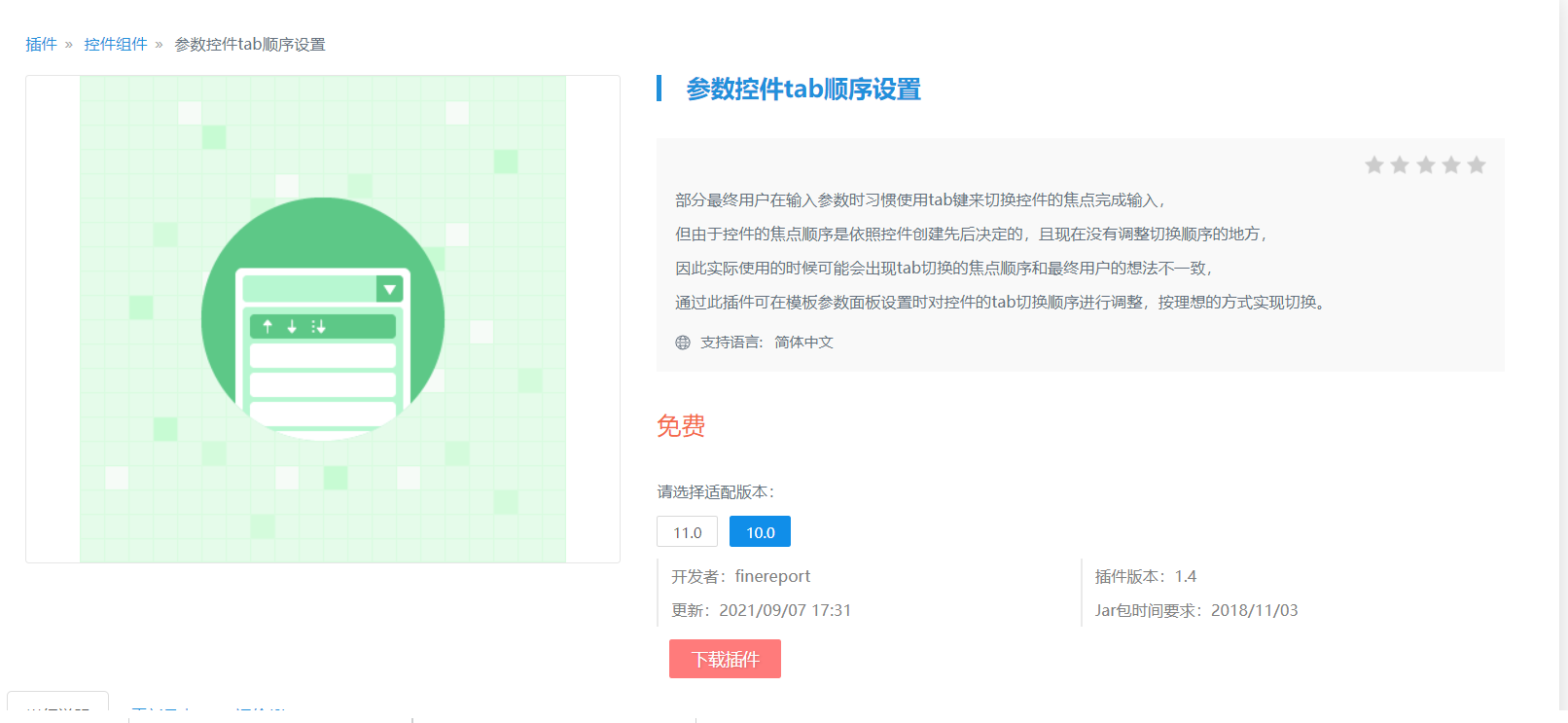The width and height of the screenshot is (1568, 723).
Task: Click update time 2021/09/07 17:31
Action: tap(785, 611)
